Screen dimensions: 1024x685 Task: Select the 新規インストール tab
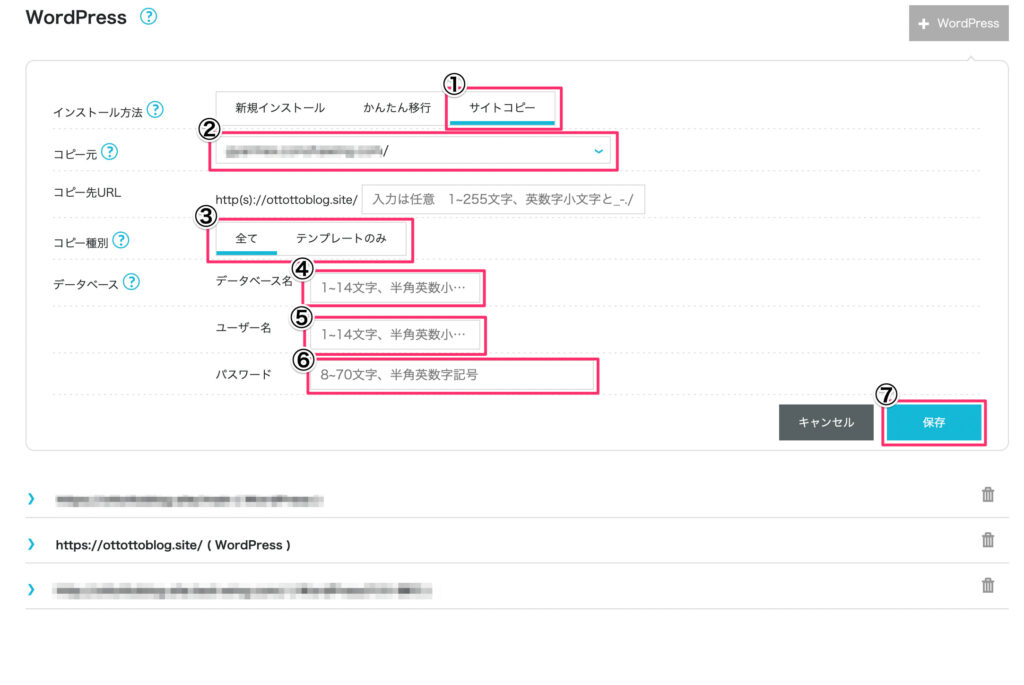280,108
